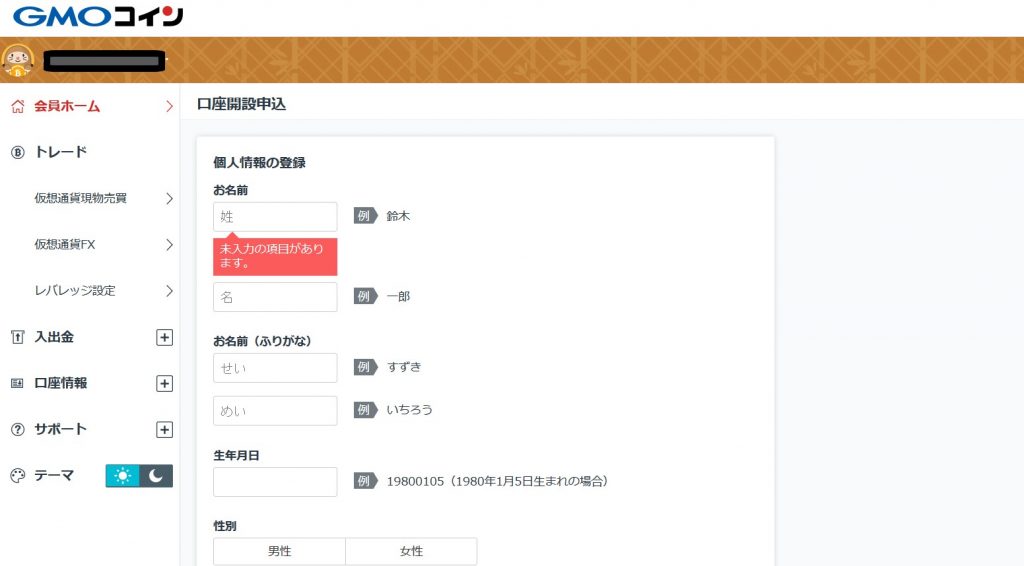Choose 男性 for gender
1024x566 pixels.
coord(279,551)
